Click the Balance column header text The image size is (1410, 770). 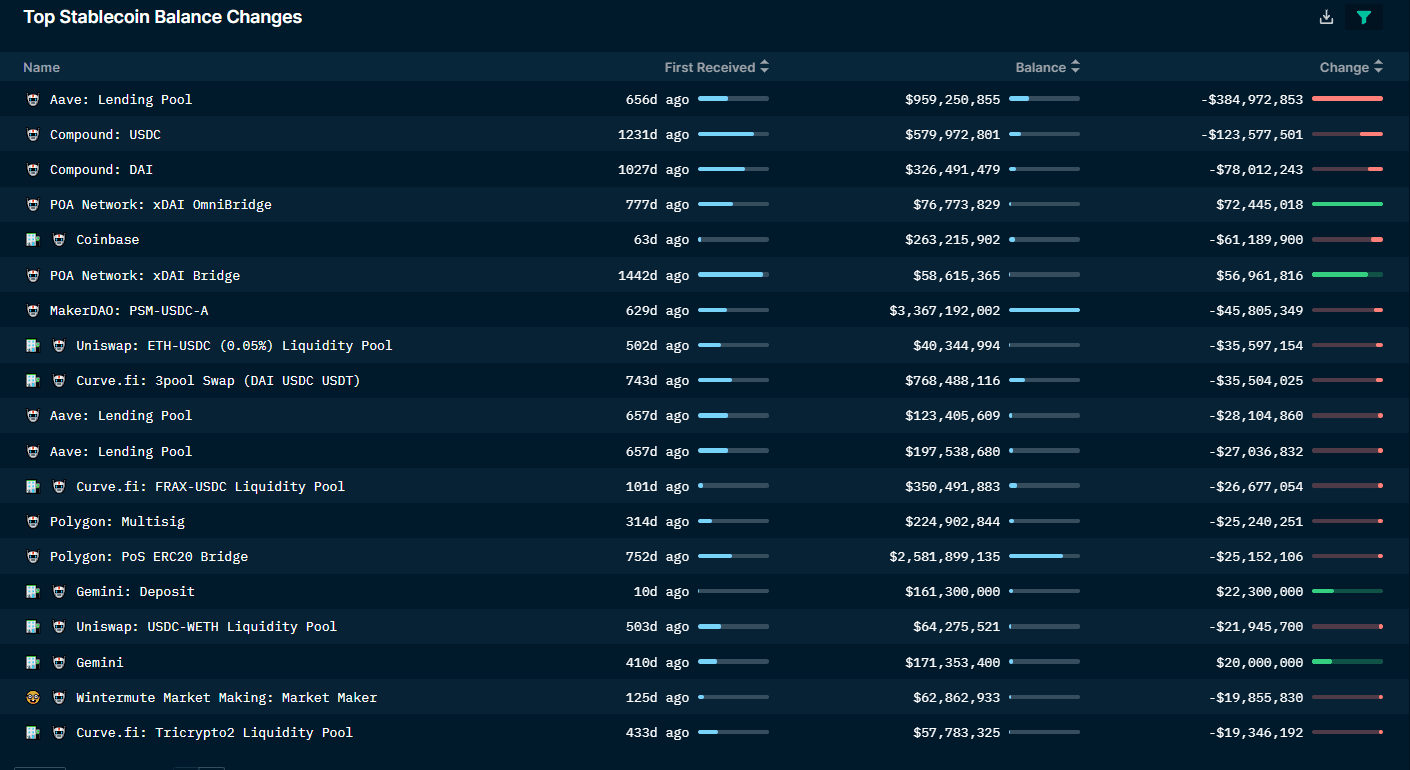pyautogui.click(x=1041, y=67)
